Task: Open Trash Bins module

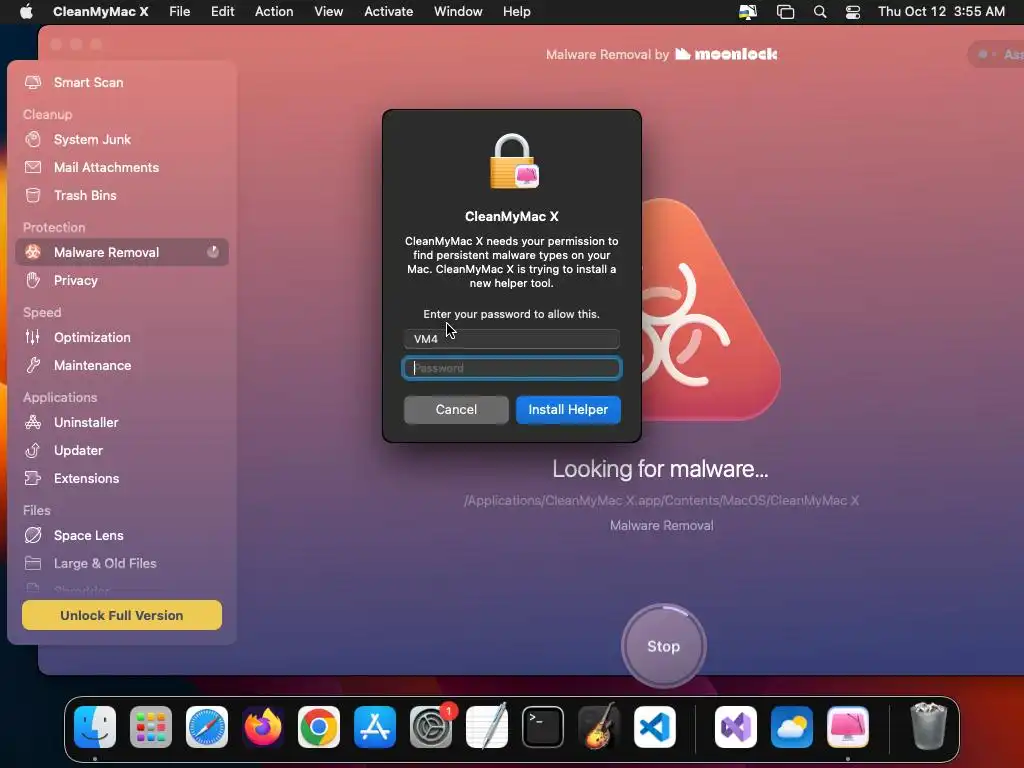Action: point(121,195)
